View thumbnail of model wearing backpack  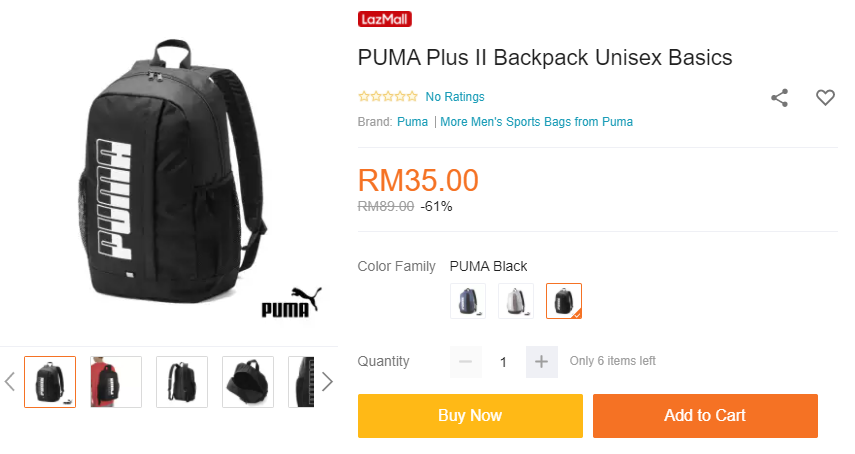pos(116,382)
